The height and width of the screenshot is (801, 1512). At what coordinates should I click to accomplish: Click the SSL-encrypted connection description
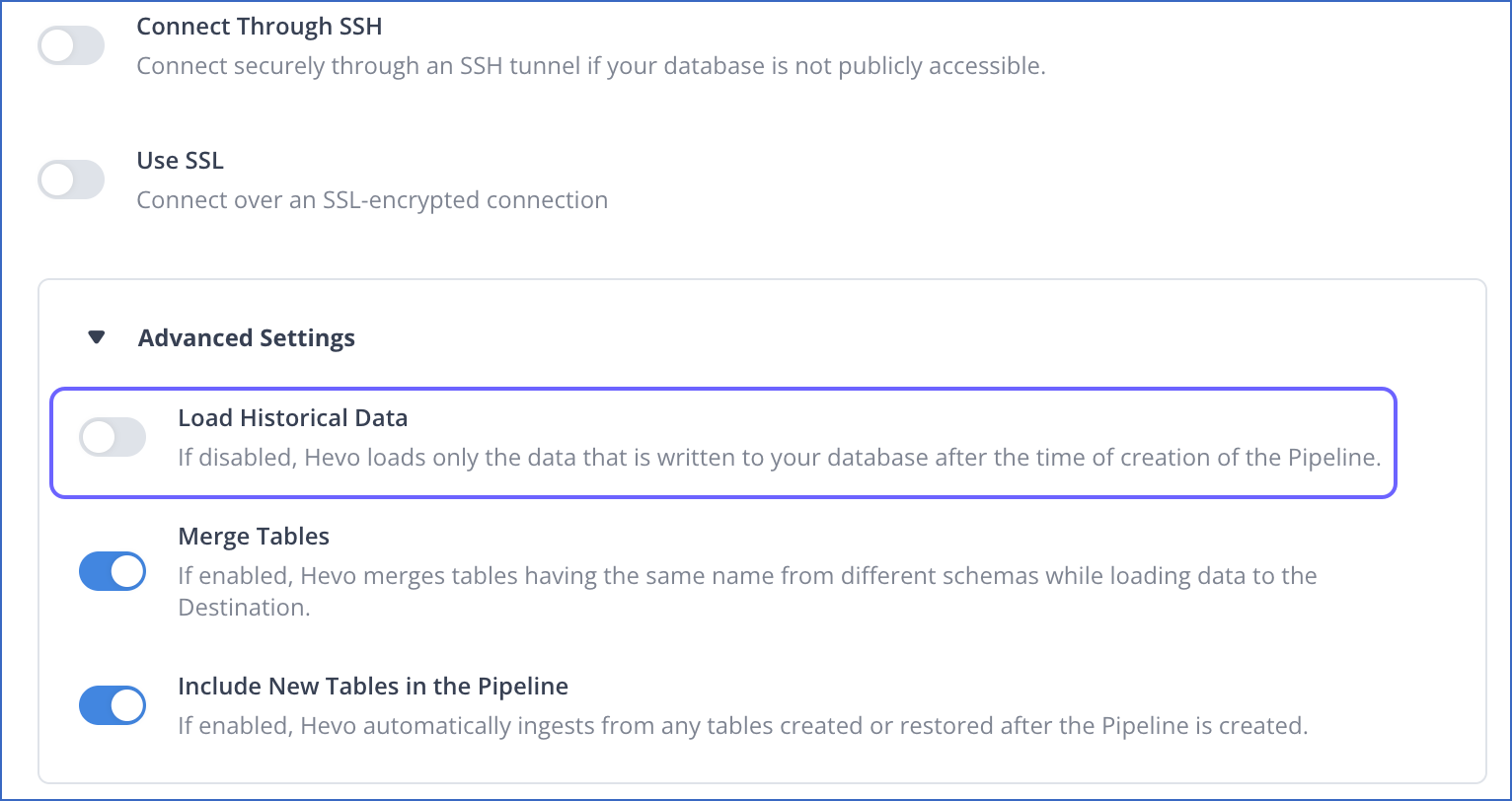click(372, 200)
